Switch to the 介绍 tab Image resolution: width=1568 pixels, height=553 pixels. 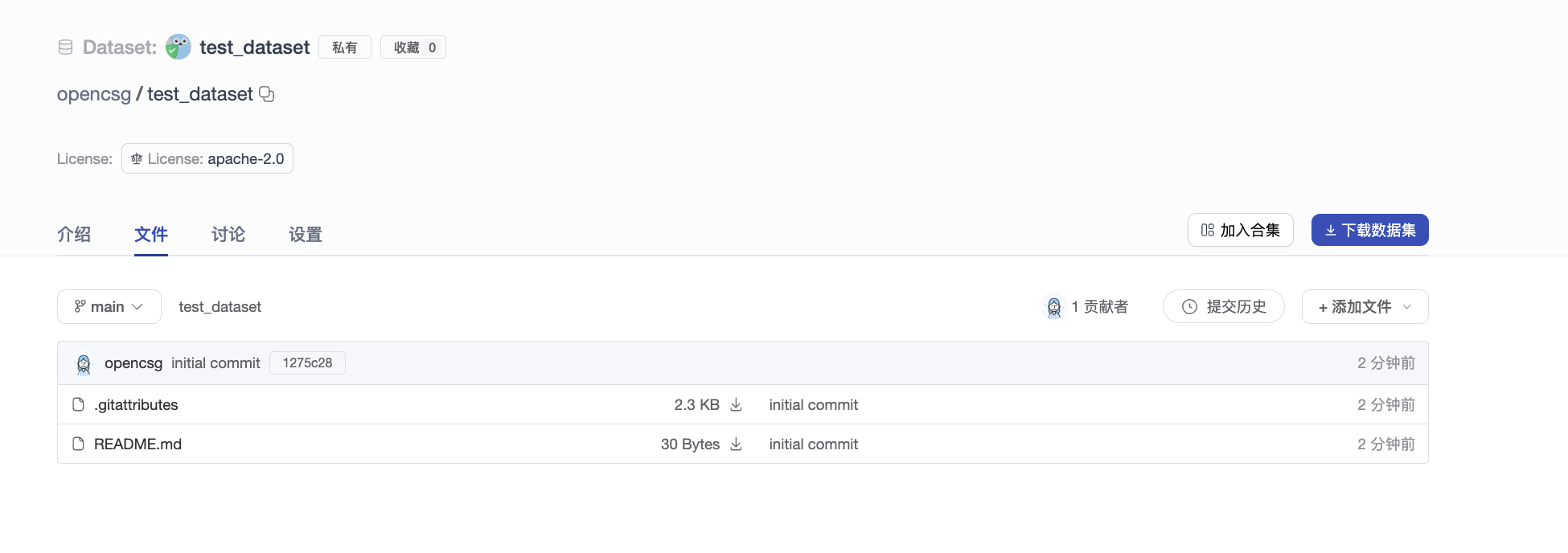tap(74, 235)
